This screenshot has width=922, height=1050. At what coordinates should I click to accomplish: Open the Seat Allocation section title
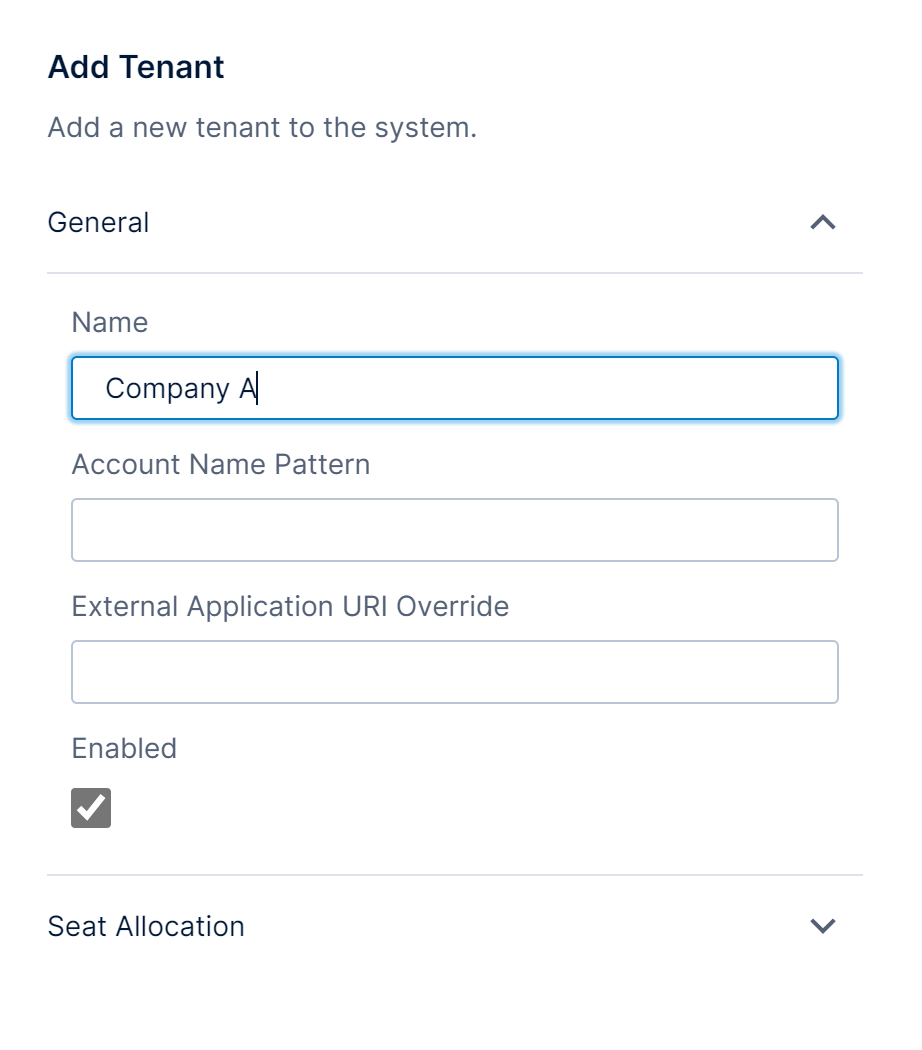tap(146, 926)
